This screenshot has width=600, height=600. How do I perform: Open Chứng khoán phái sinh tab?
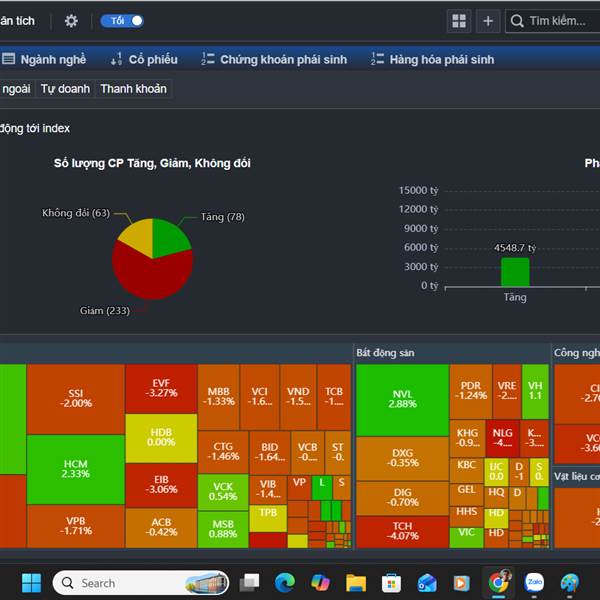pyautogui.click(x=274, y=60)
